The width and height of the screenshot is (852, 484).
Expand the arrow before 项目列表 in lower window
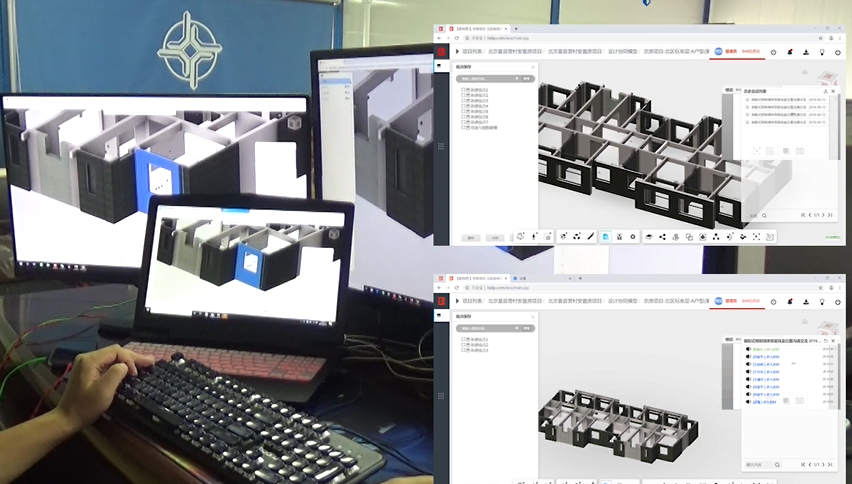pos(457,300)
